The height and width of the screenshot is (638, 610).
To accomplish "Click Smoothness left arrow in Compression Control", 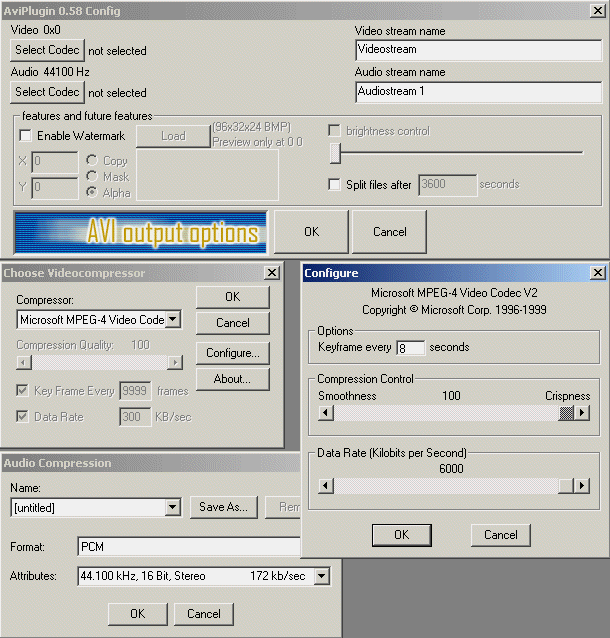I will 326,413.
